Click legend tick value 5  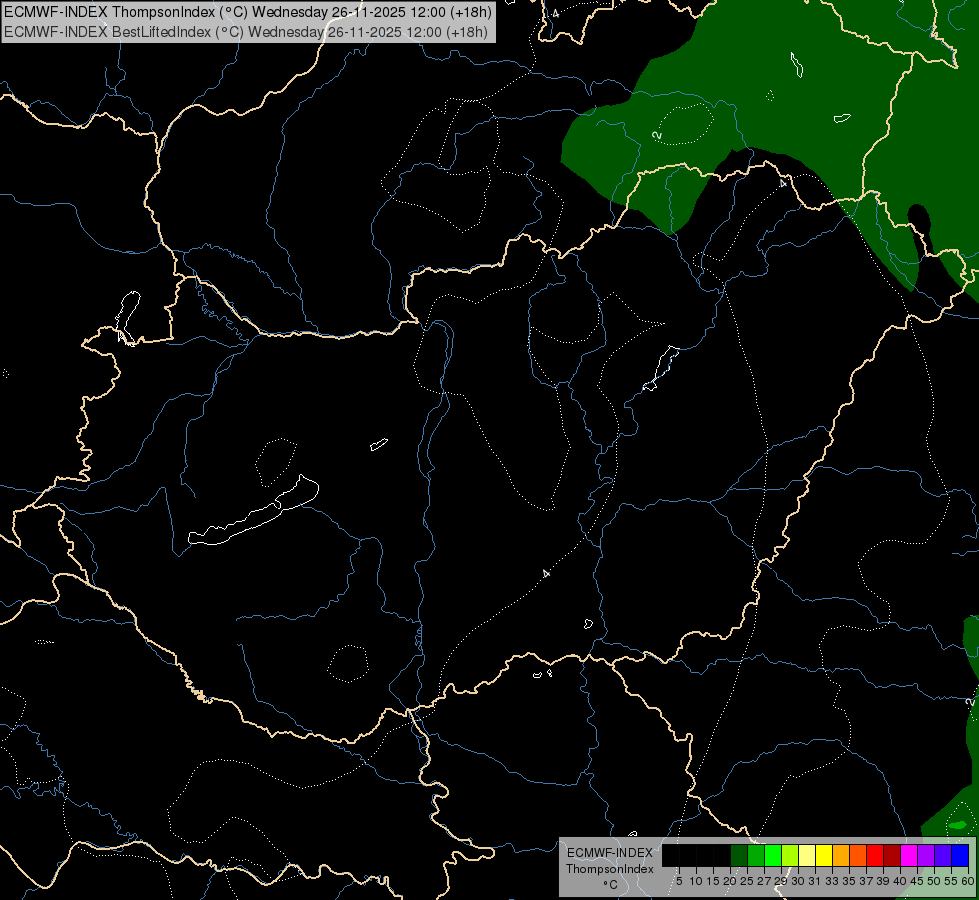[x=679, y=881]
